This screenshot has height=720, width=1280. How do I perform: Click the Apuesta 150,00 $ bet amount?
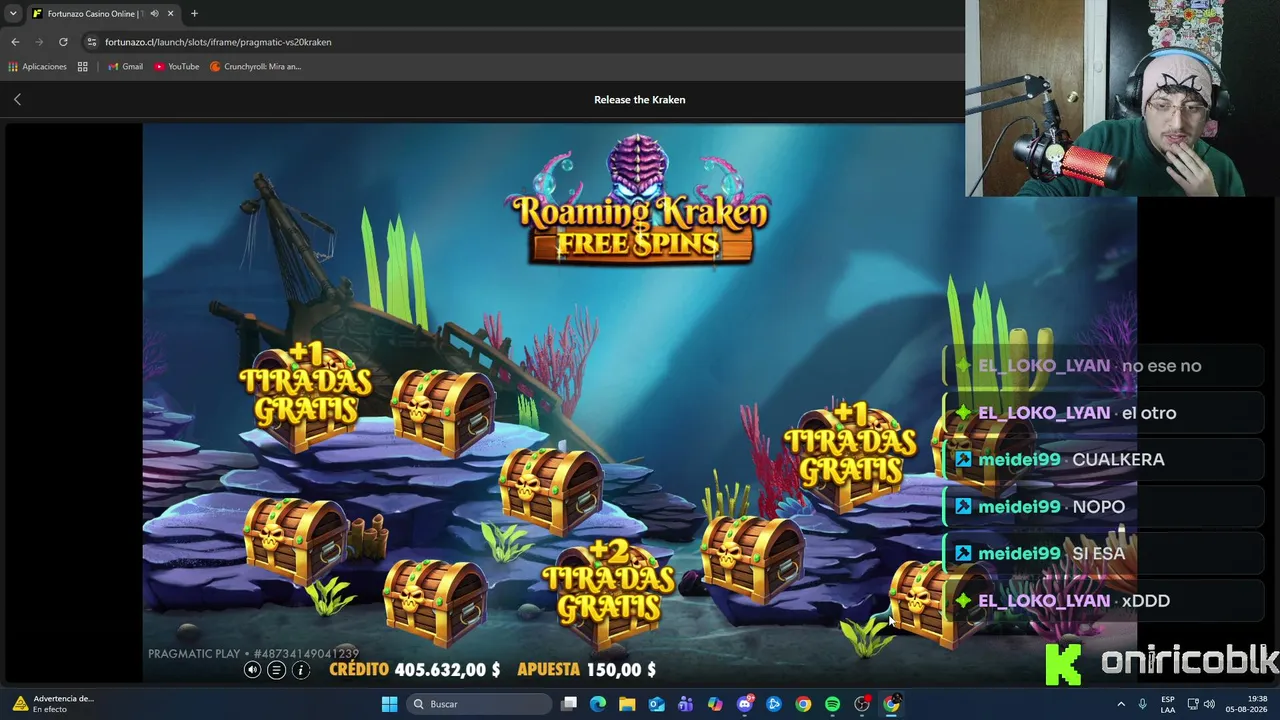[x=586, y=670]
